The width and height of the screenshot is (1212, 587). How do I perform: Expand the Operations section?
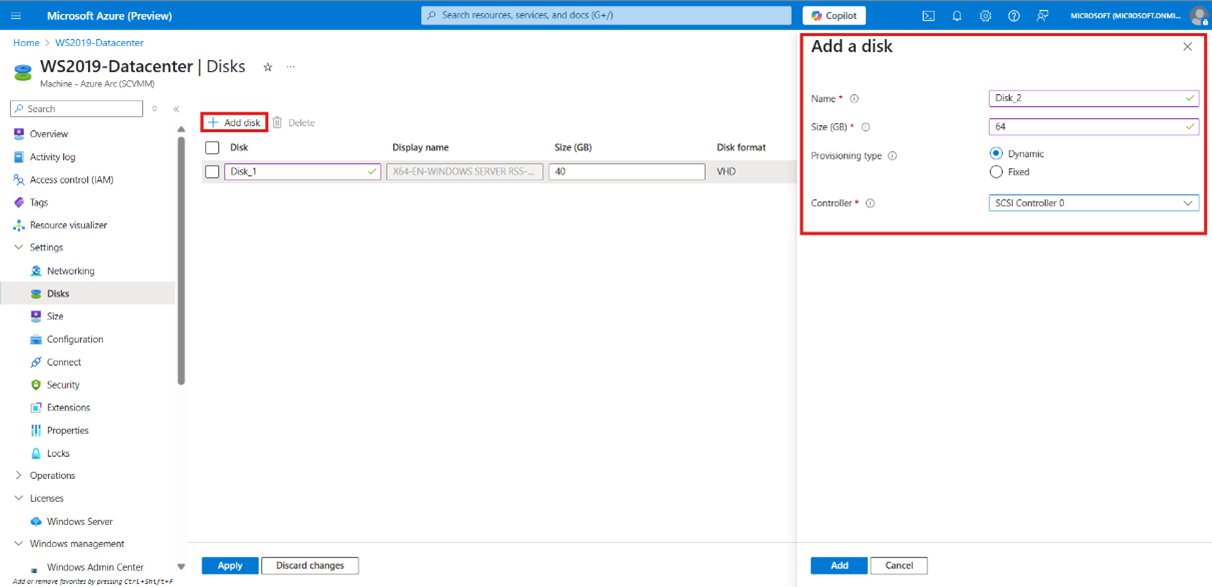point(18,476)
